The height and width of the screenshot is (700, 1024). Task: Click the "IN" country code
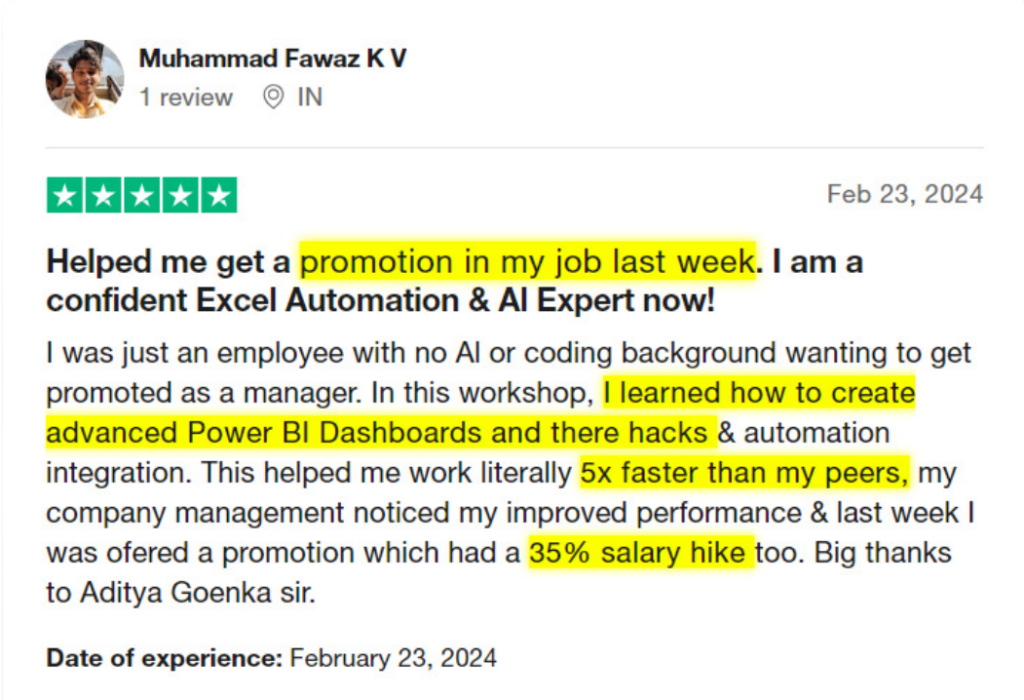(310, 97)
